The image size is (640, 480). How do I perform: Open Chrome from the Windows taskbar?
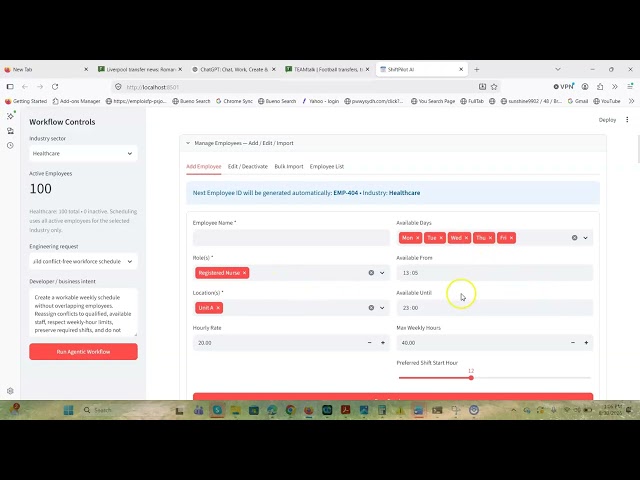[x=290, y=410]
